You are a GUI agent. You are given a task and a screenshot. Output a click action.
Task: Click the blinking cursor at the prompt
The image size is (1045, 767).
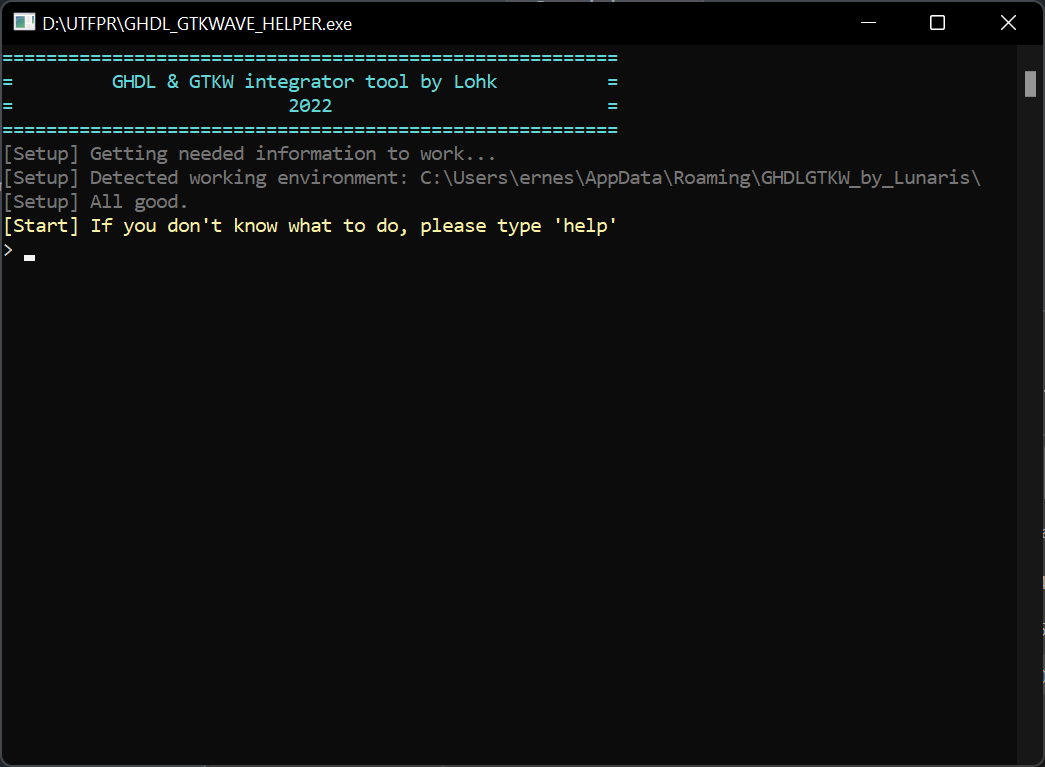pos(28,257)
